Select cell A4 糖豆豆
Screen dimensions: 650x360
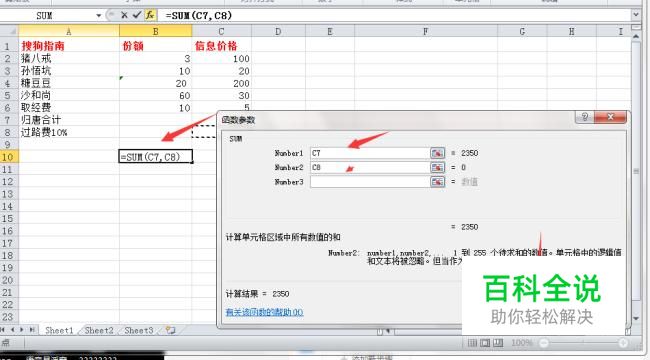pyautogui.click(x=69, y=83)
